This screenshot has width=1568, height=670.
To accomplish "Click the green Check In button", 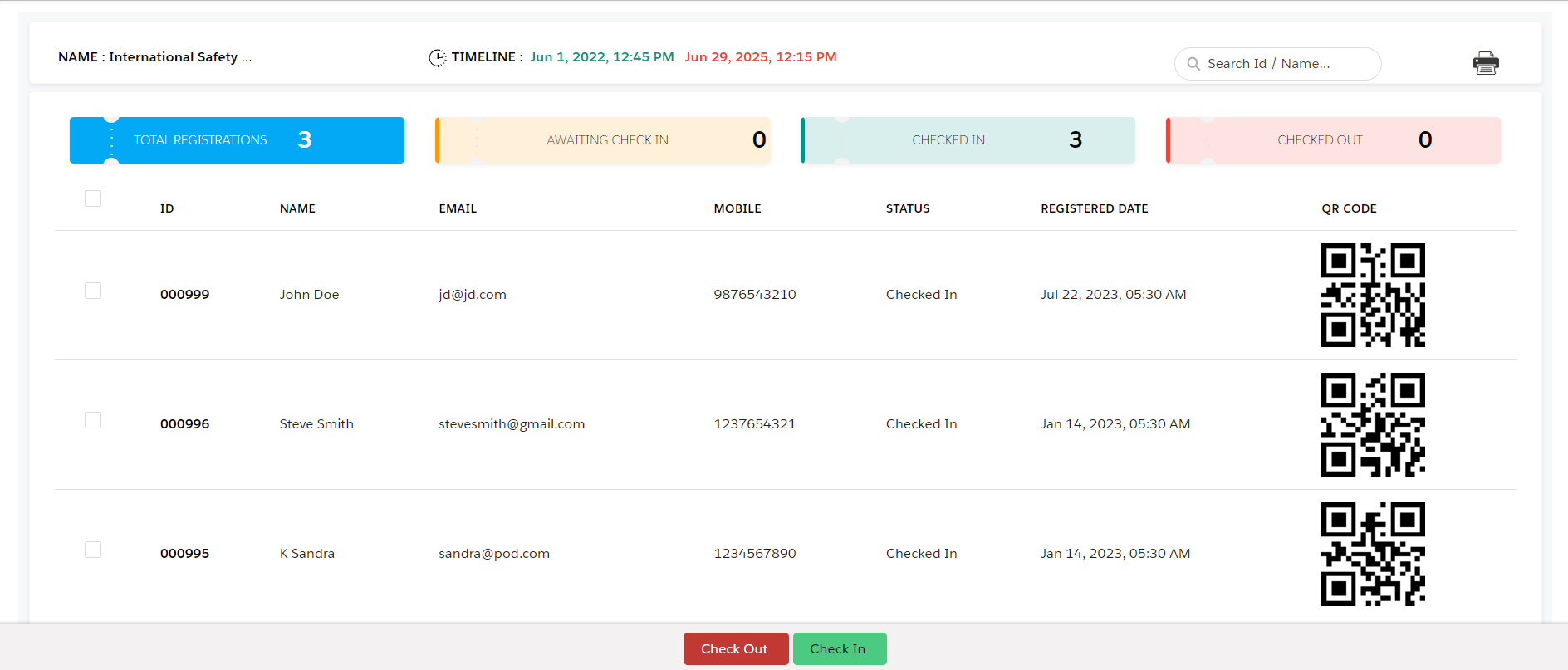I will tap(839, 648).
